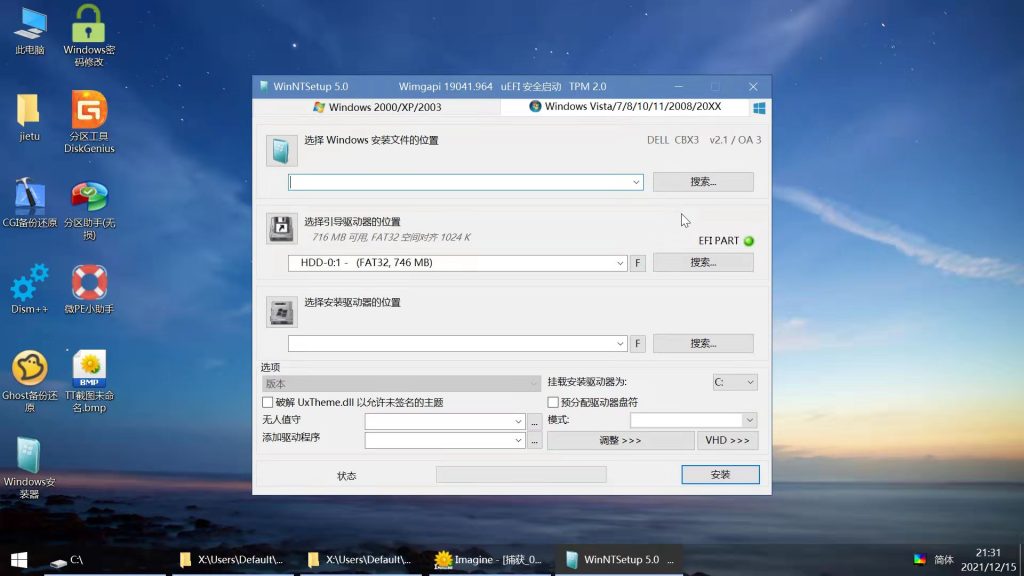Open second X:\Users\Default\ taskbar window

(x=361, y=560)
